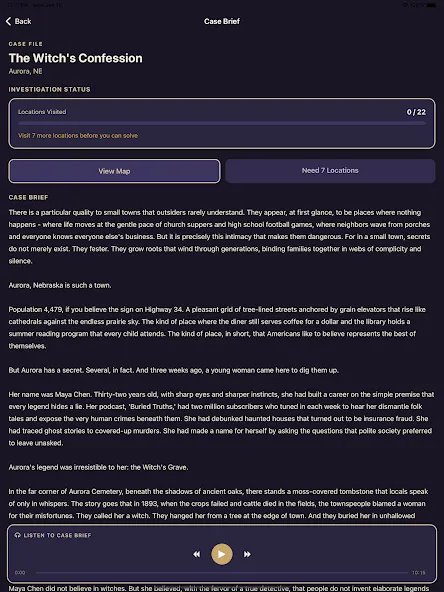Rewind the case brief audio
Image resolution: width=444 pixels, height=592 pixels.
point(196,554)
